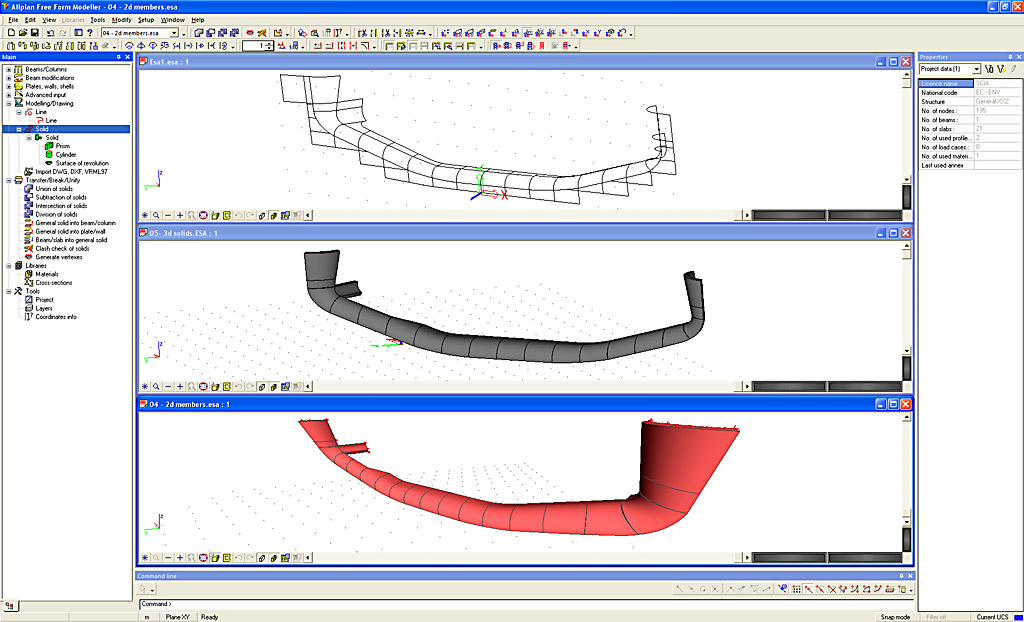Click the number spinner input field in toolbar

254,46
